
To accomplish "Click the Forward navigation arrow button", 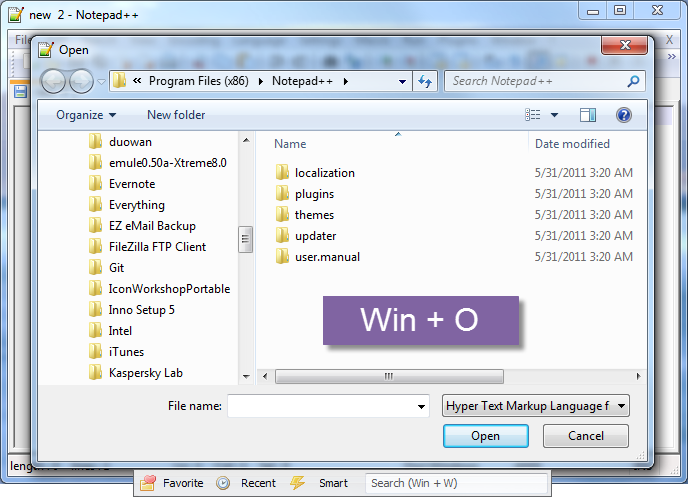I will point(82,81).
